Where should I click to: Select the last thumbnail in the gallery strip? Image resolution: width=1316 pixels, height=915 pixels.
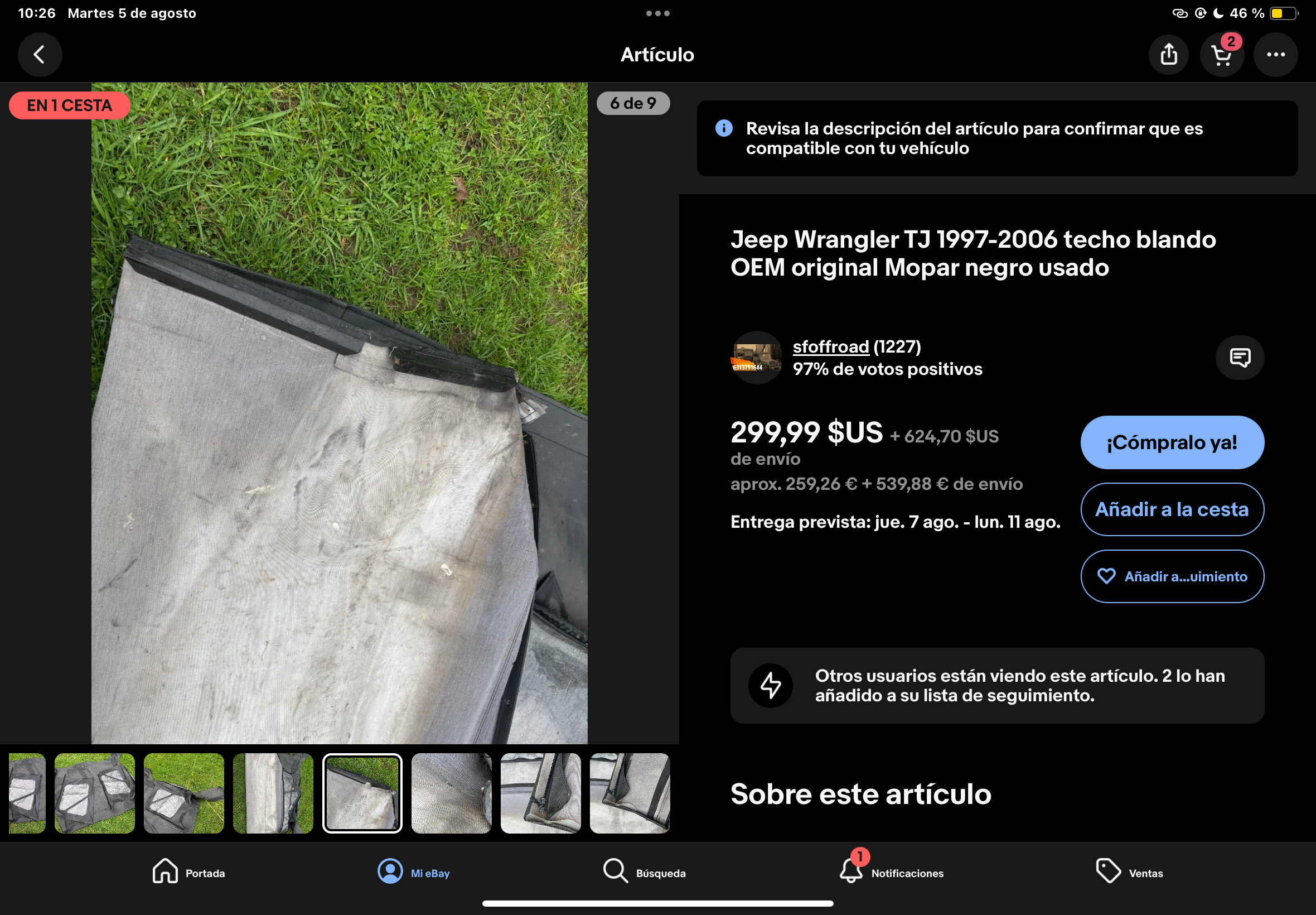point(630,793)
